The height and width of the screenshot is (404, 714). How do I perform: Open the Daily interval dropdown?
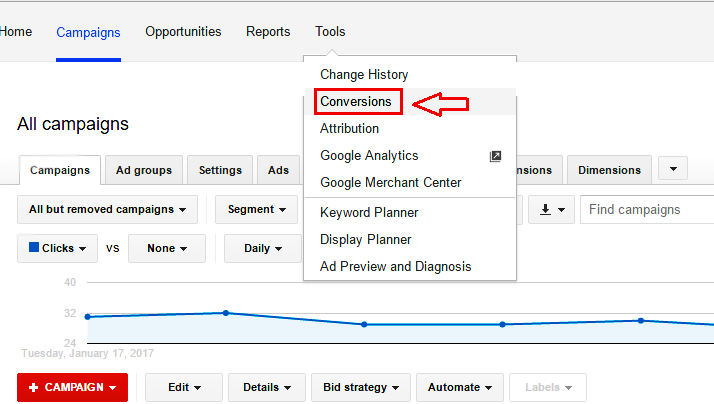264,248
